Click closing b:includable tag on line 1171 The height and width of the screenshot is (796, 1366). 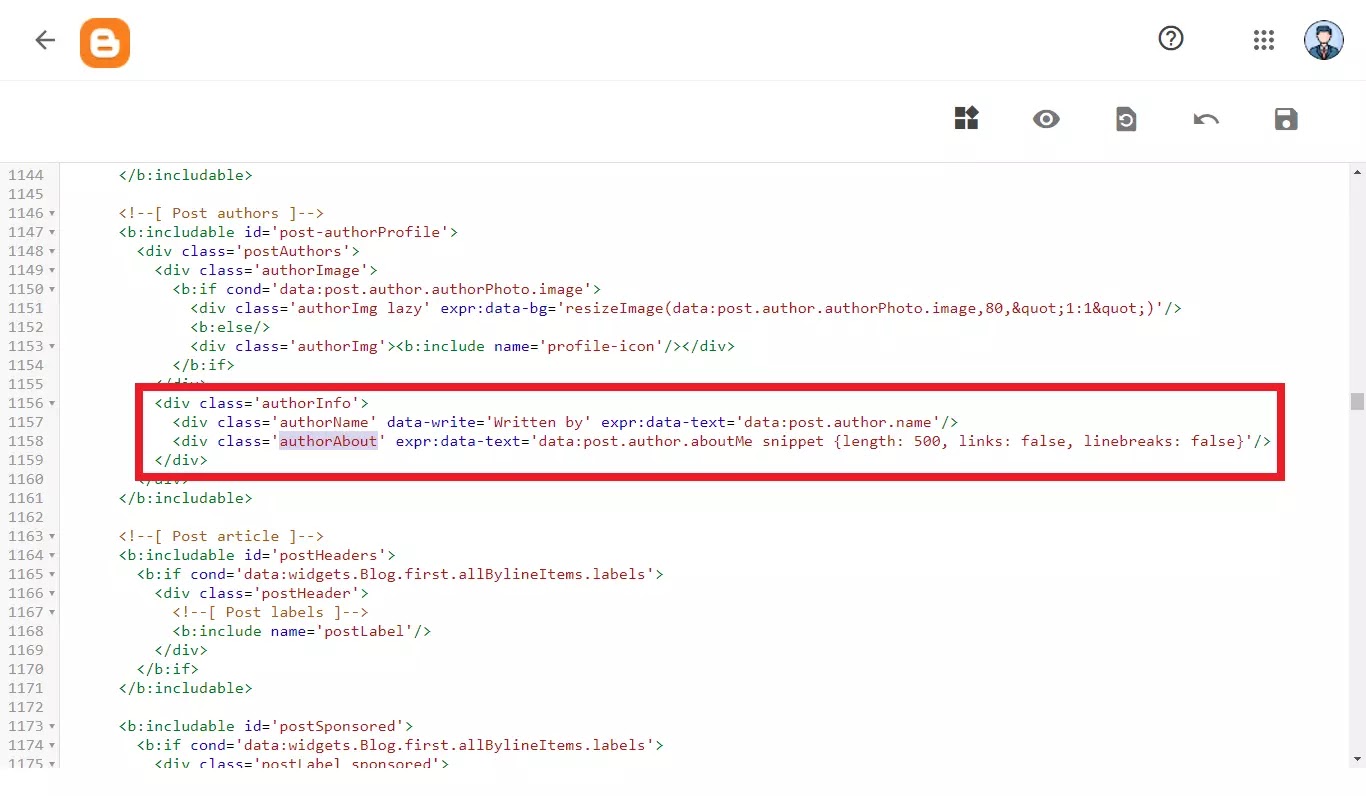pyautogui.click(x=185, y=688)
